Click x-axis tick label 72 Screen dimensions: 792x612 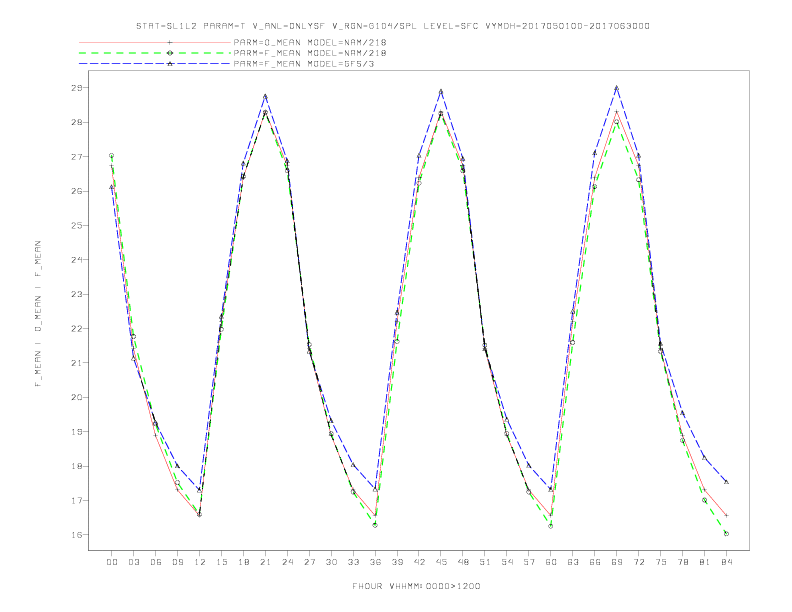639,562
